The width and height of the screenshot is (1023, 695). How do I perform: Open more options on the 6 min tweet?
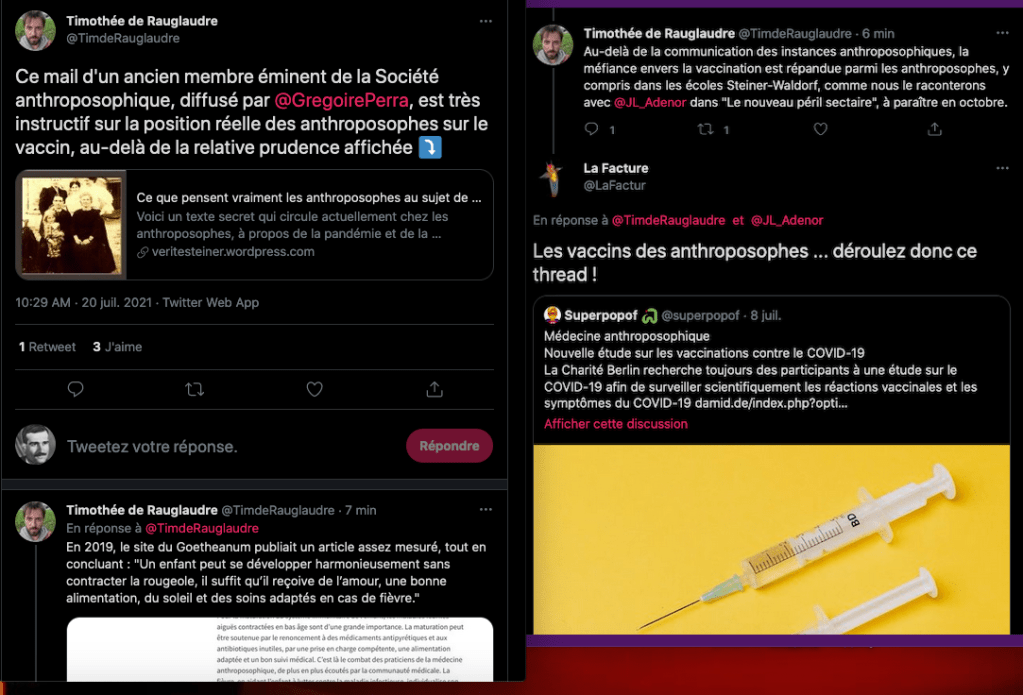[x=1002, y=33]
